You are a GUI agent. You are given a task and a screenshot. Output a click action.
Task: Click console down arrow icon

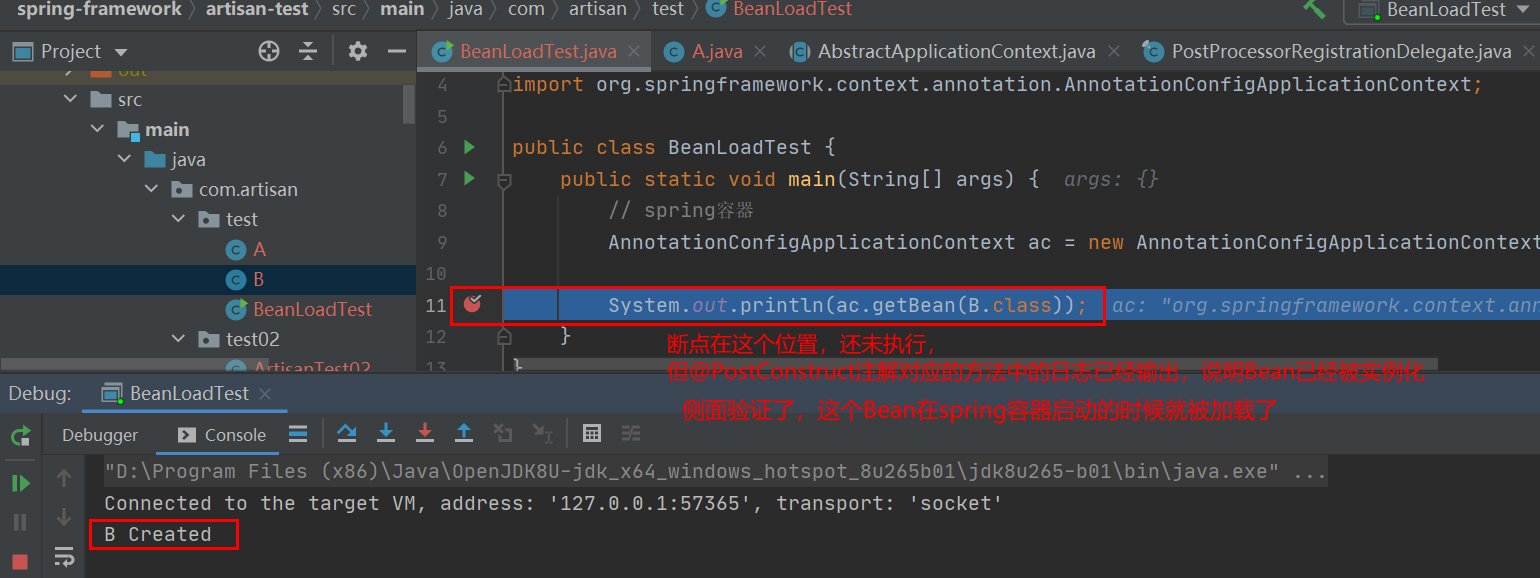64,517
